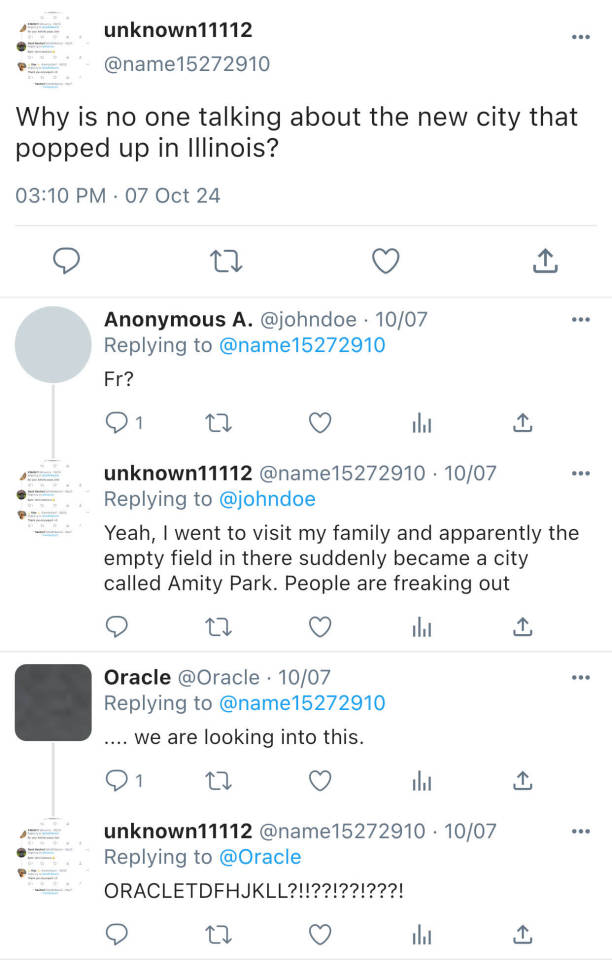Open Anonymous A.'s profile avatar
Screen dimensions: 612x960
[54, 345]
